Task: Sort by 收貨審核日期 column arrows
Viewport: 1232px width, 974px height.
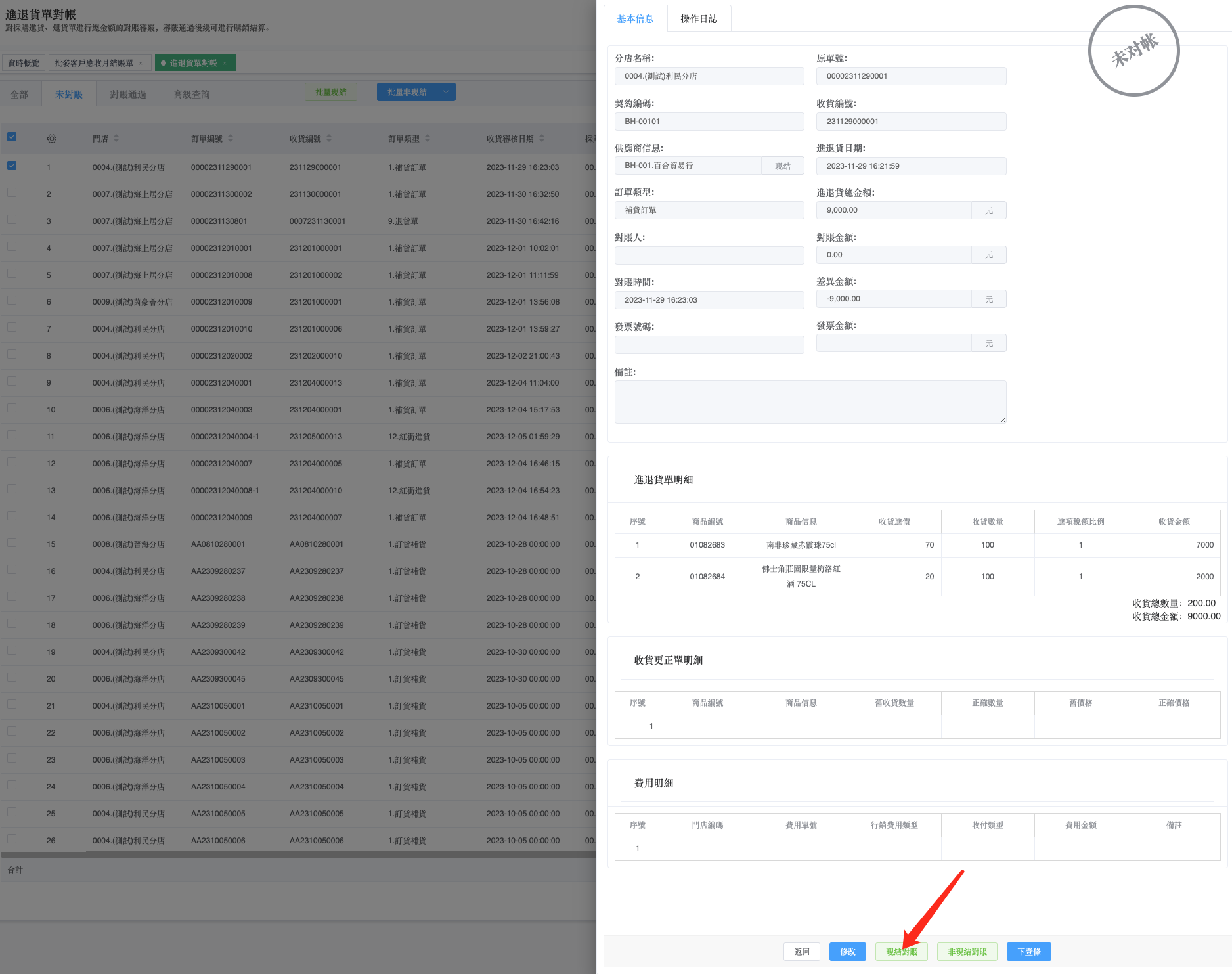Action: point(542,139)
